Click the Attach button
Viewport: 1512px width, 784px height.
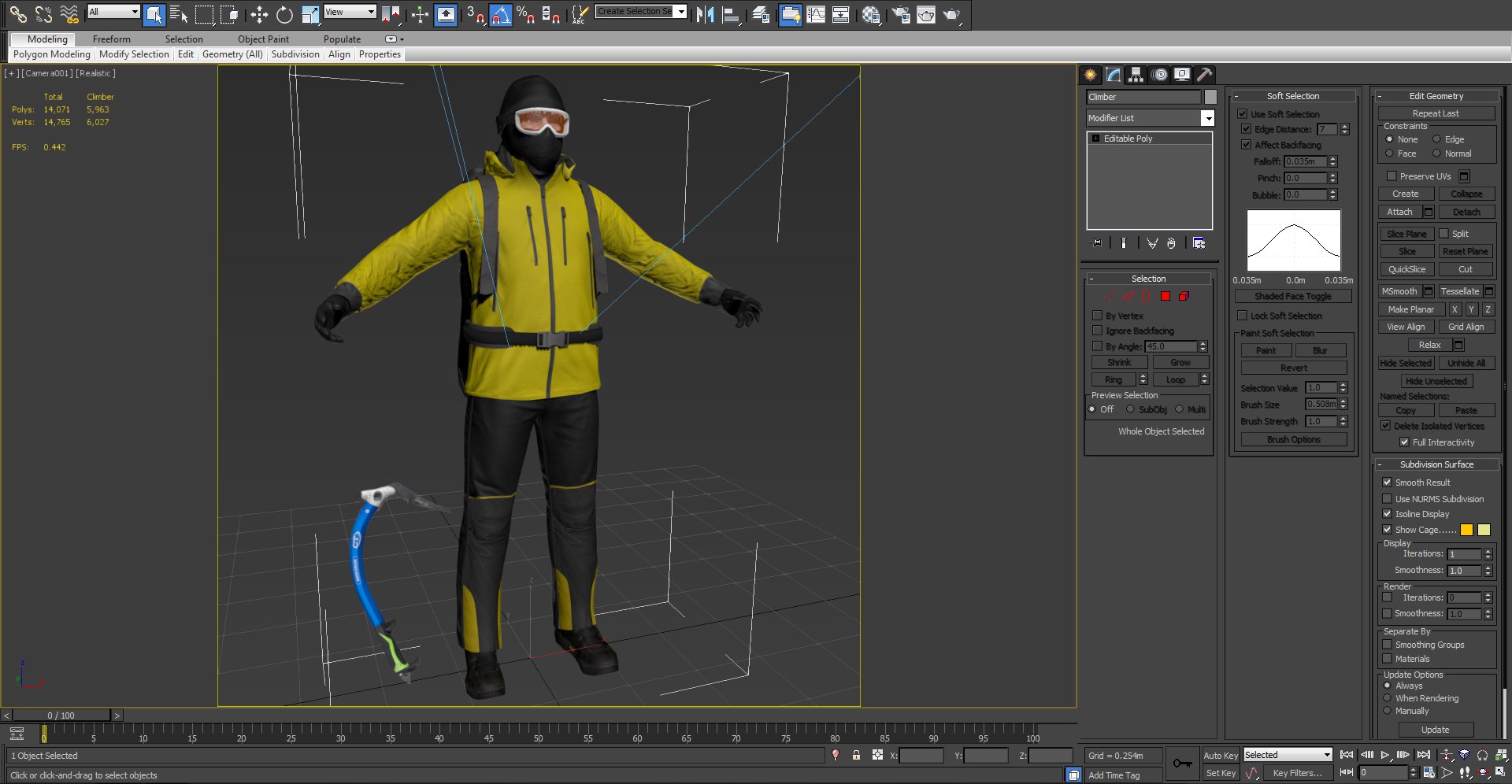1399,212
